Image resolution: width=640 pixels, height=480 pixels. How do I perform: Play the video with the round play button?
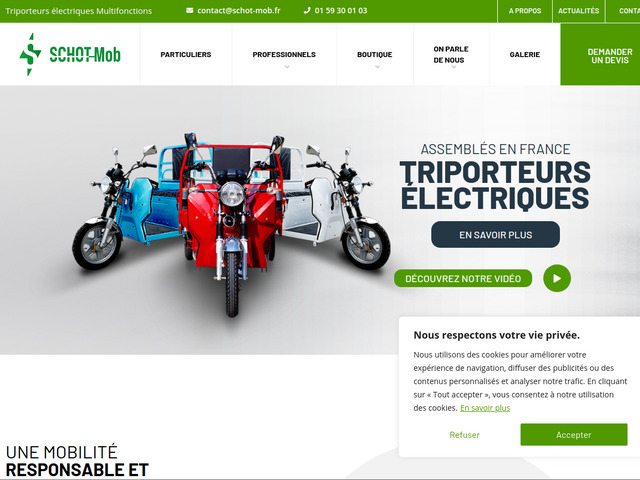pos(557,278)
